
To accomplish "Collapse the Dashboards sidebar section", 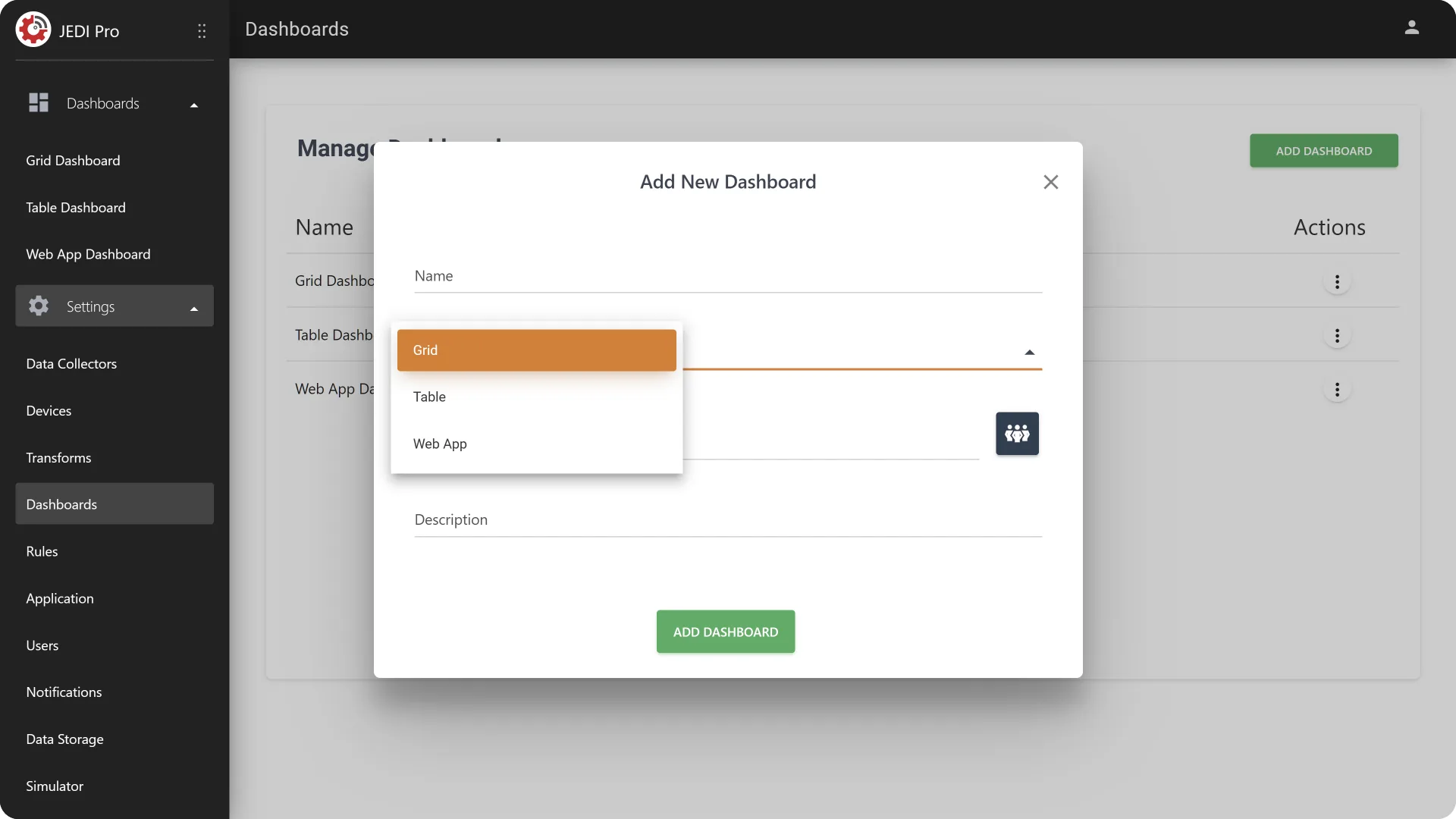I will click(x=194, y=105).
